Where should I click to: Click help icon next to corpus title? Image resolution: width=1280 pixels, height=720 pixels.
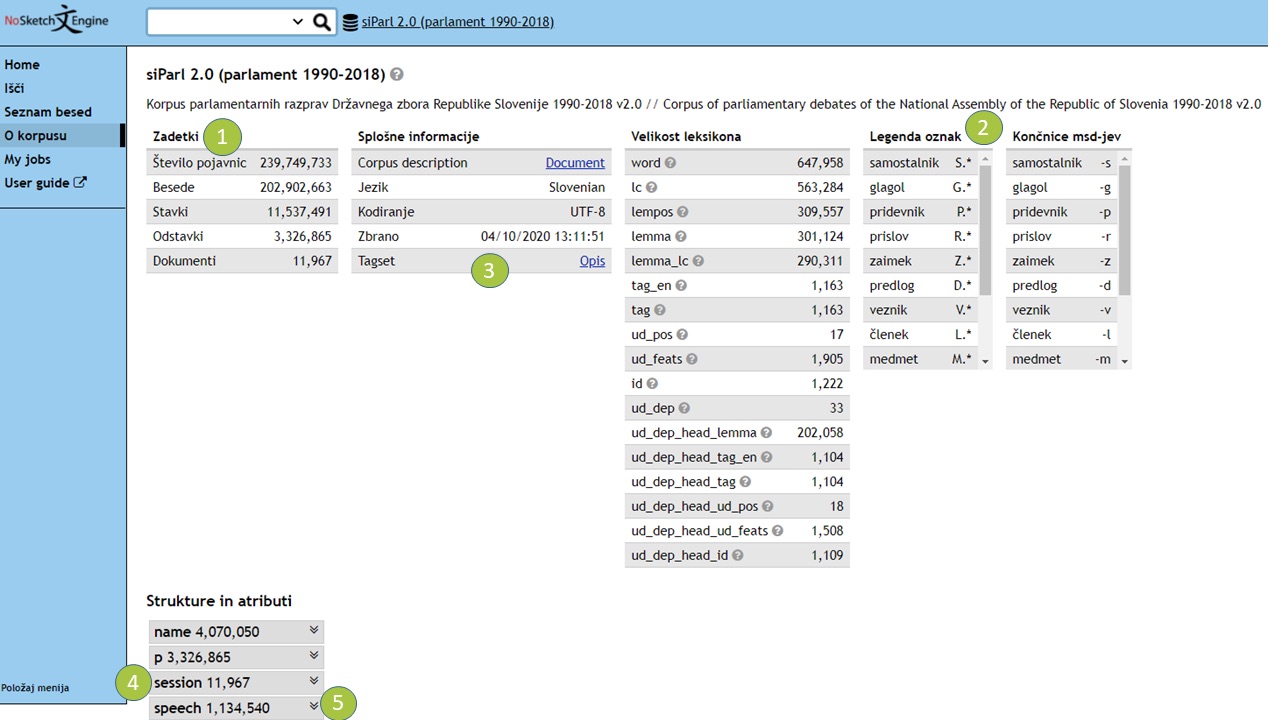click(397, 75)
